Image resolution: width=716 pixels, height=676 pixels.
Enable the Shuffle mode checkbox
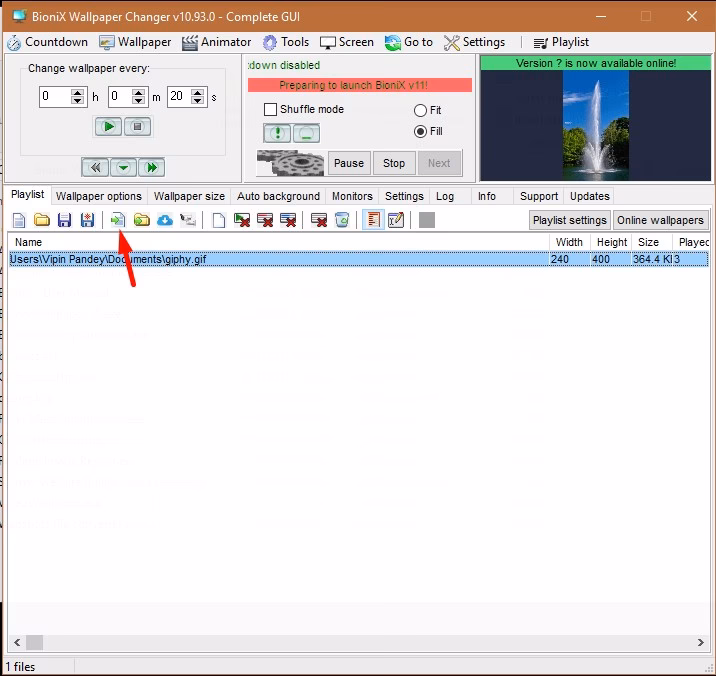(x=270, y=110)
